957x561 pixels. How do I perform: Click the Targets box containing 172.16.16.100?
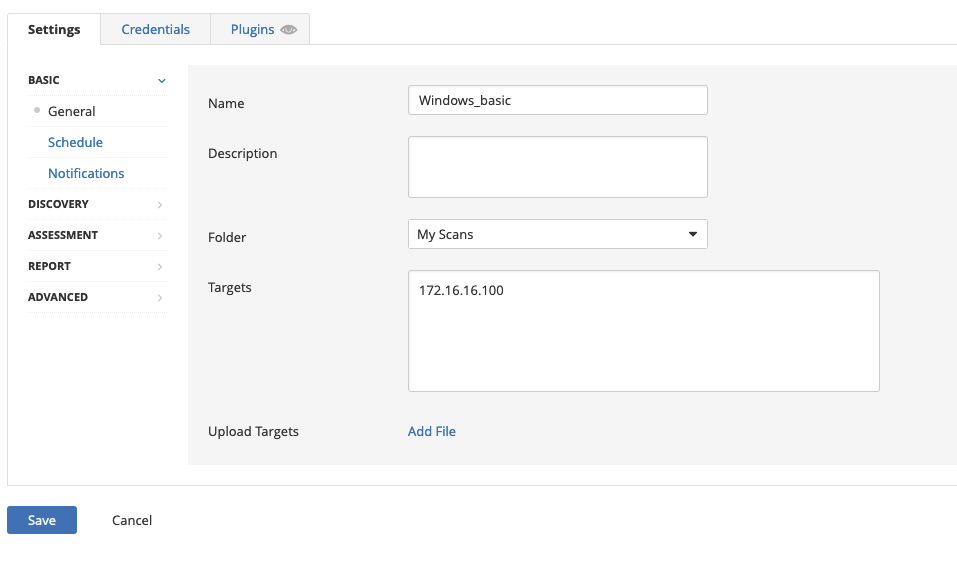point(644,331)
